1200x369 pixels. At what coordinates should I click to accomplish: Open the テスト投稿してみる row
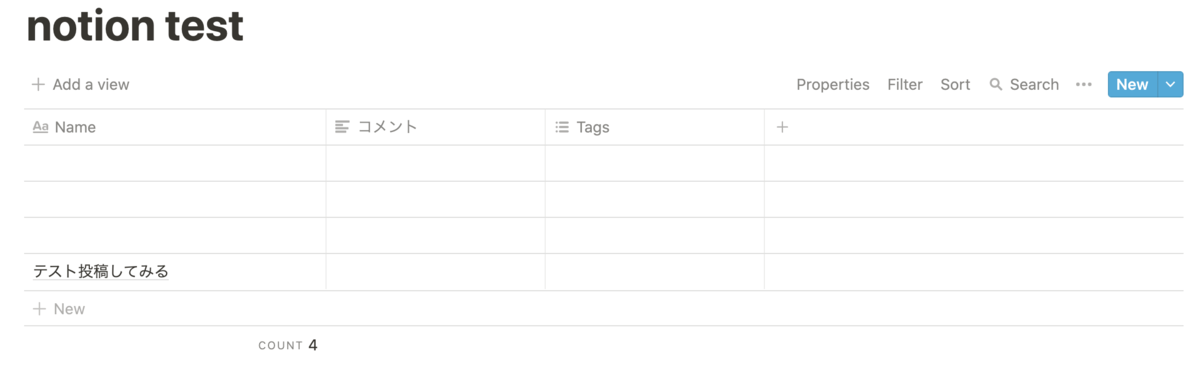point(101,271)
